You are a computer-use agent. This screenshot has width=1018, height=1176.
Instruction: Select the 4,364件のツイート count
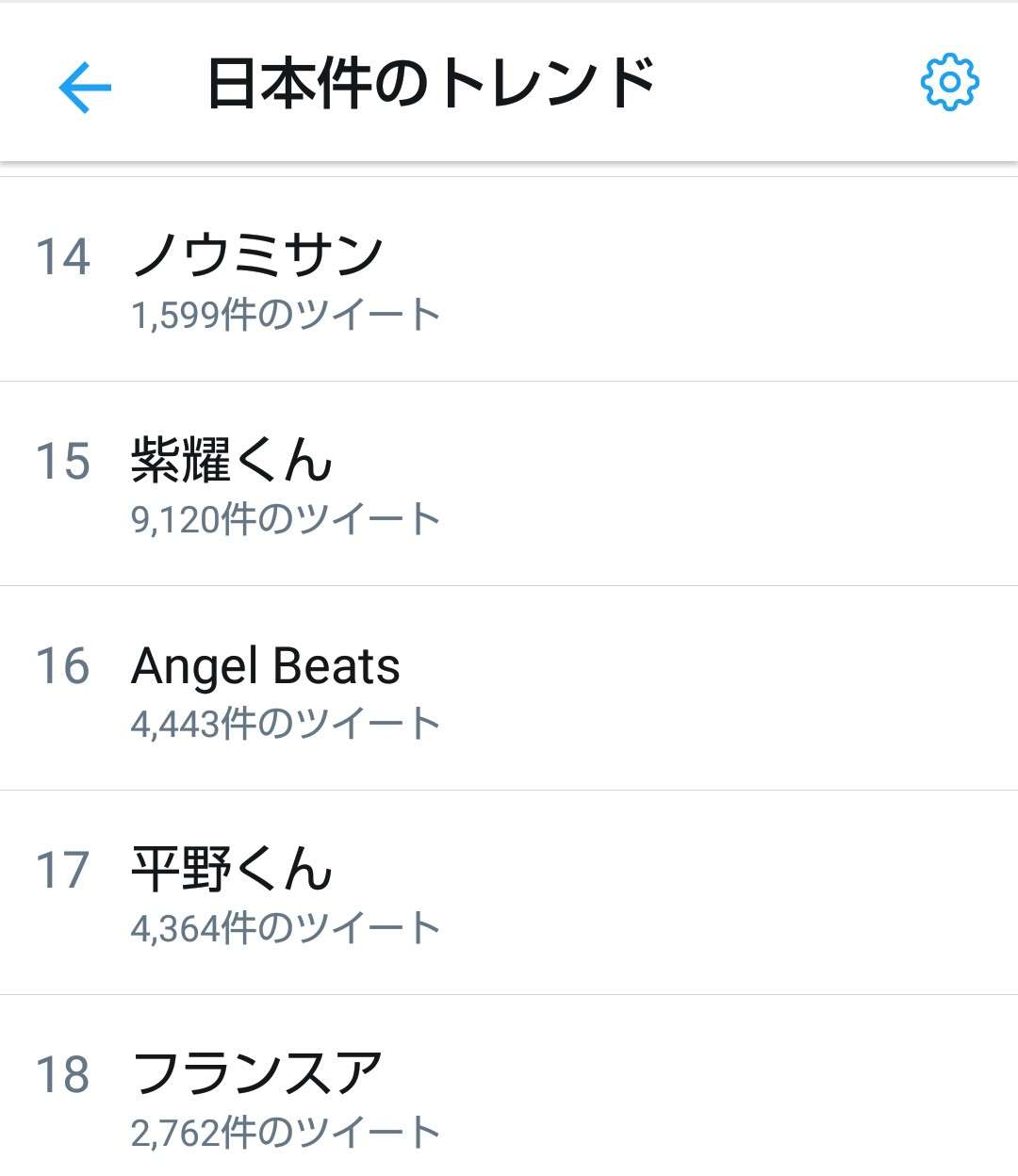286,928
